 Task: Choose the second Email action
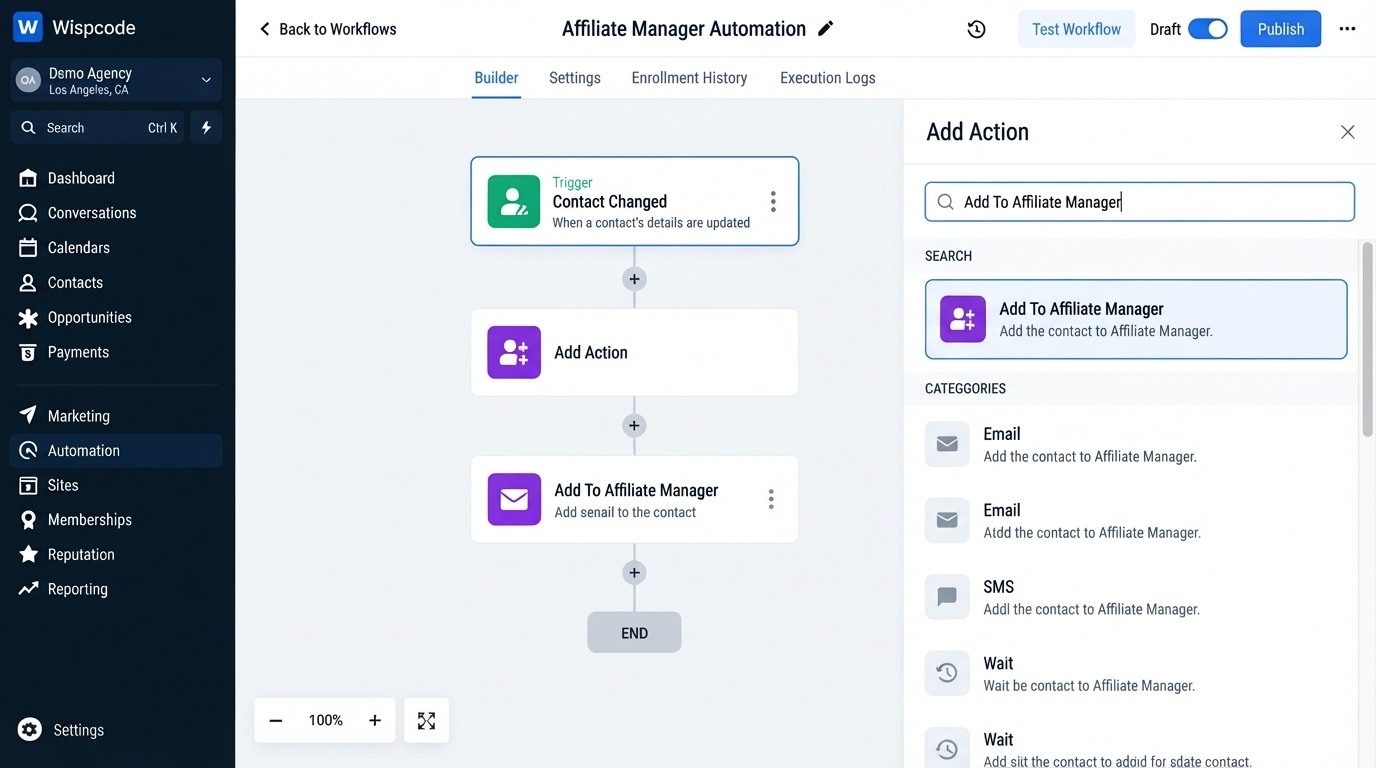(1136, 520)
